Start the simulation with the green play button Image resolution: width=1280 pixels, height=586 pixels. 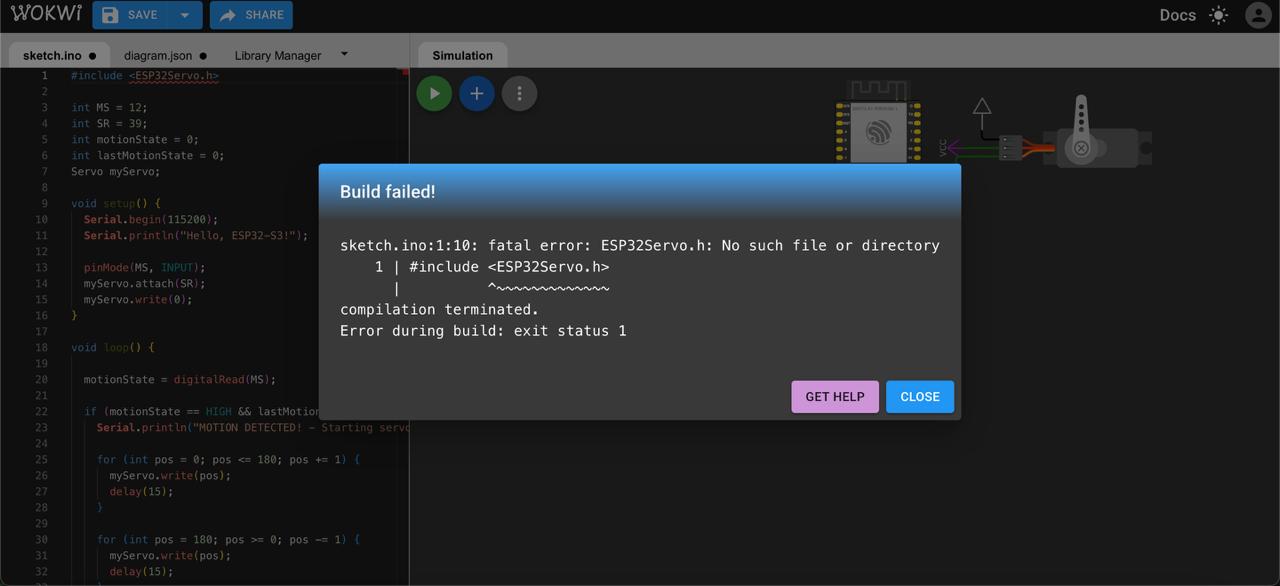434,93
